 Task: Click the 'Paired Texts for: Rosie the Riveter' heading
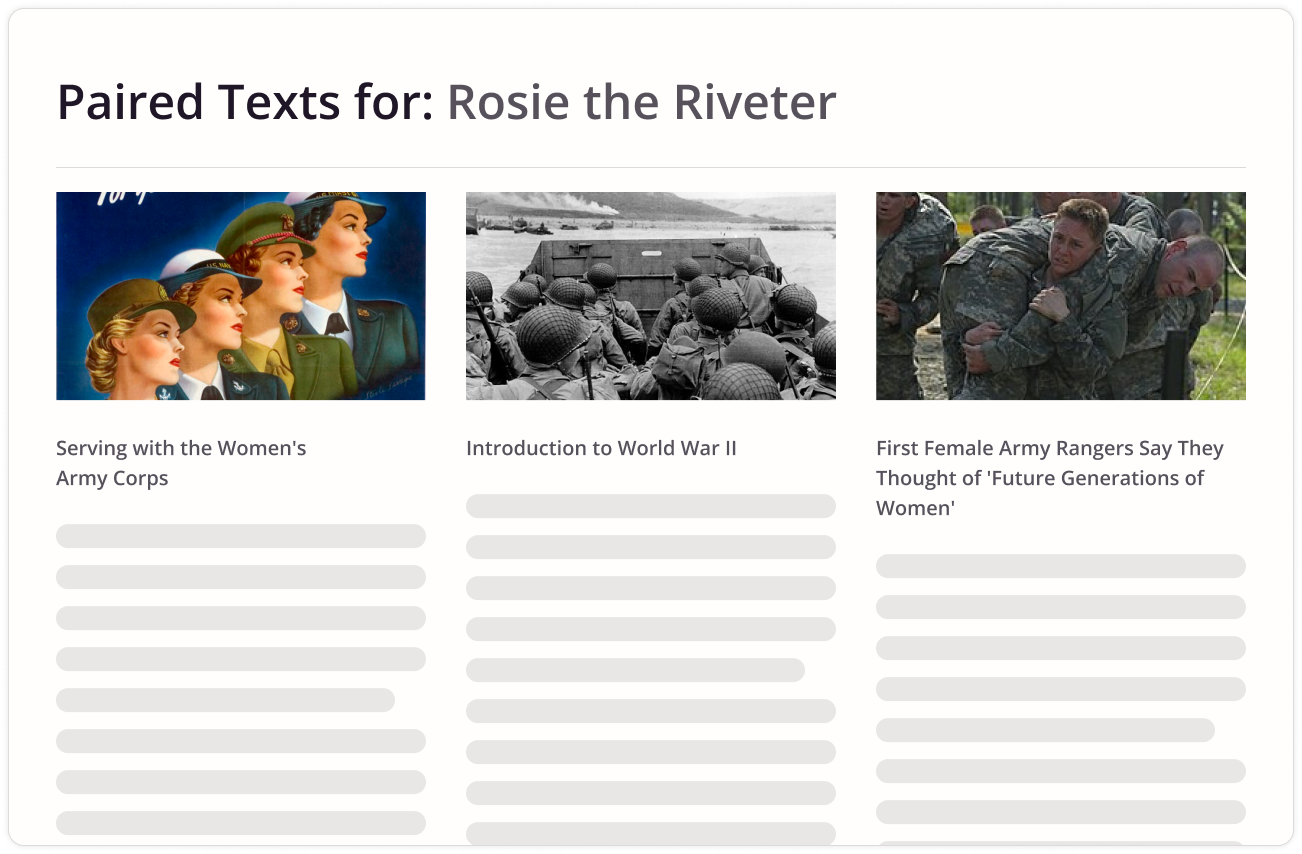point(446,102)
